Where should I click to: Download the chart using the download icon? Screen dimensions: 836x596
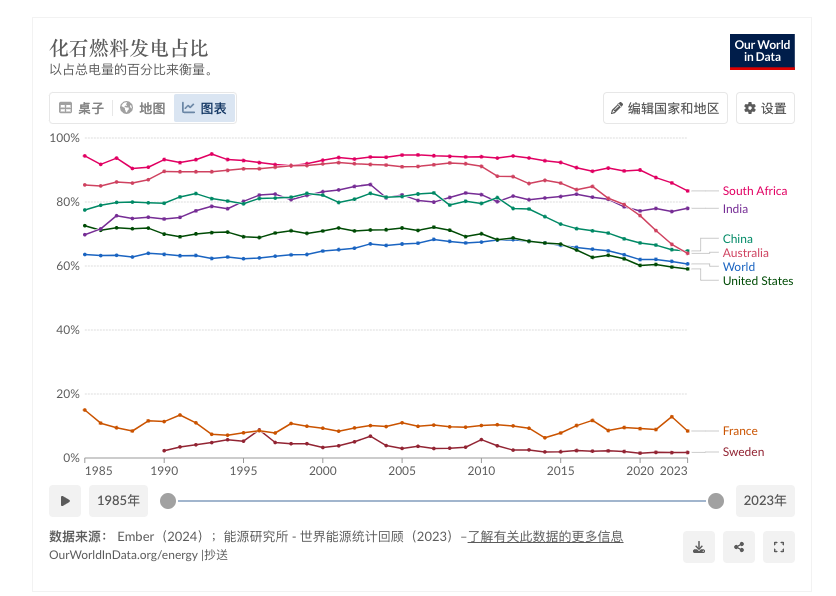699,547
